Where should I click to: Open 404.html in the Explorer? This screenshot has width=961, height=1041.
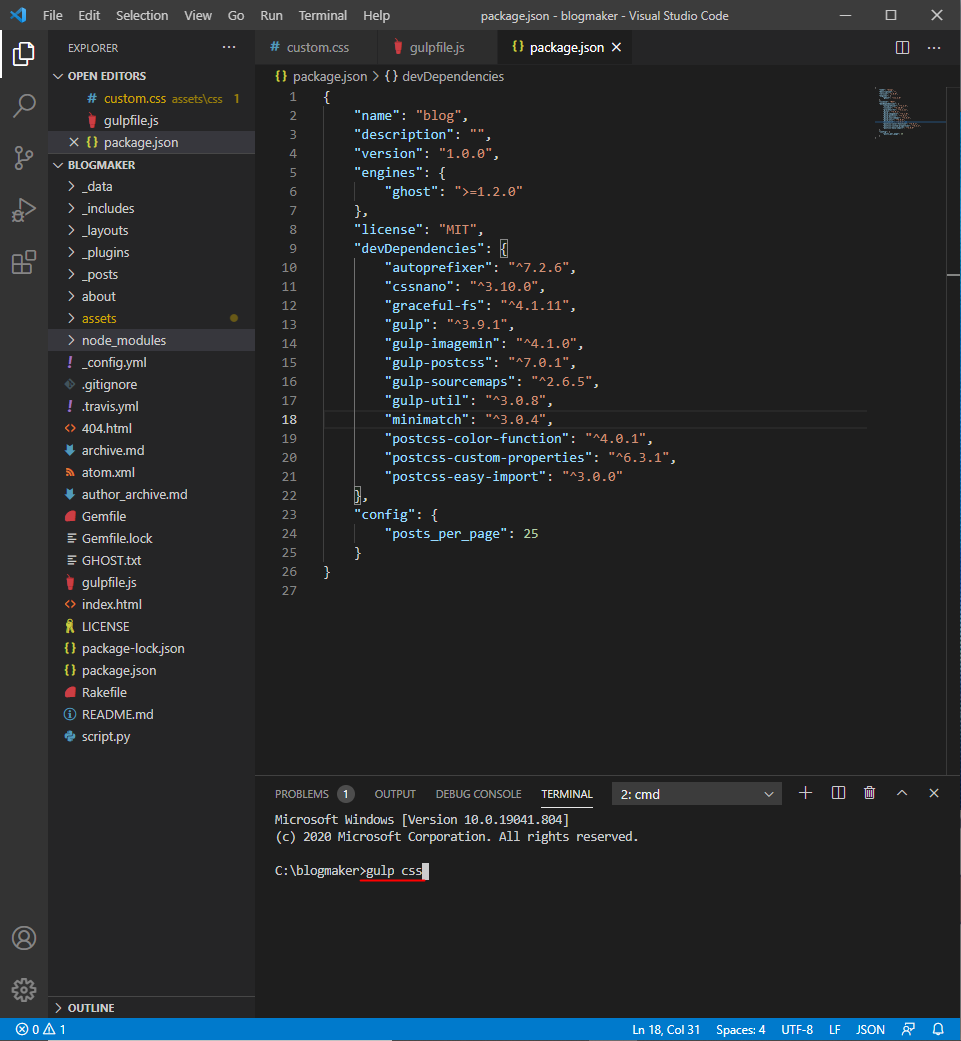tap(151, 428)
